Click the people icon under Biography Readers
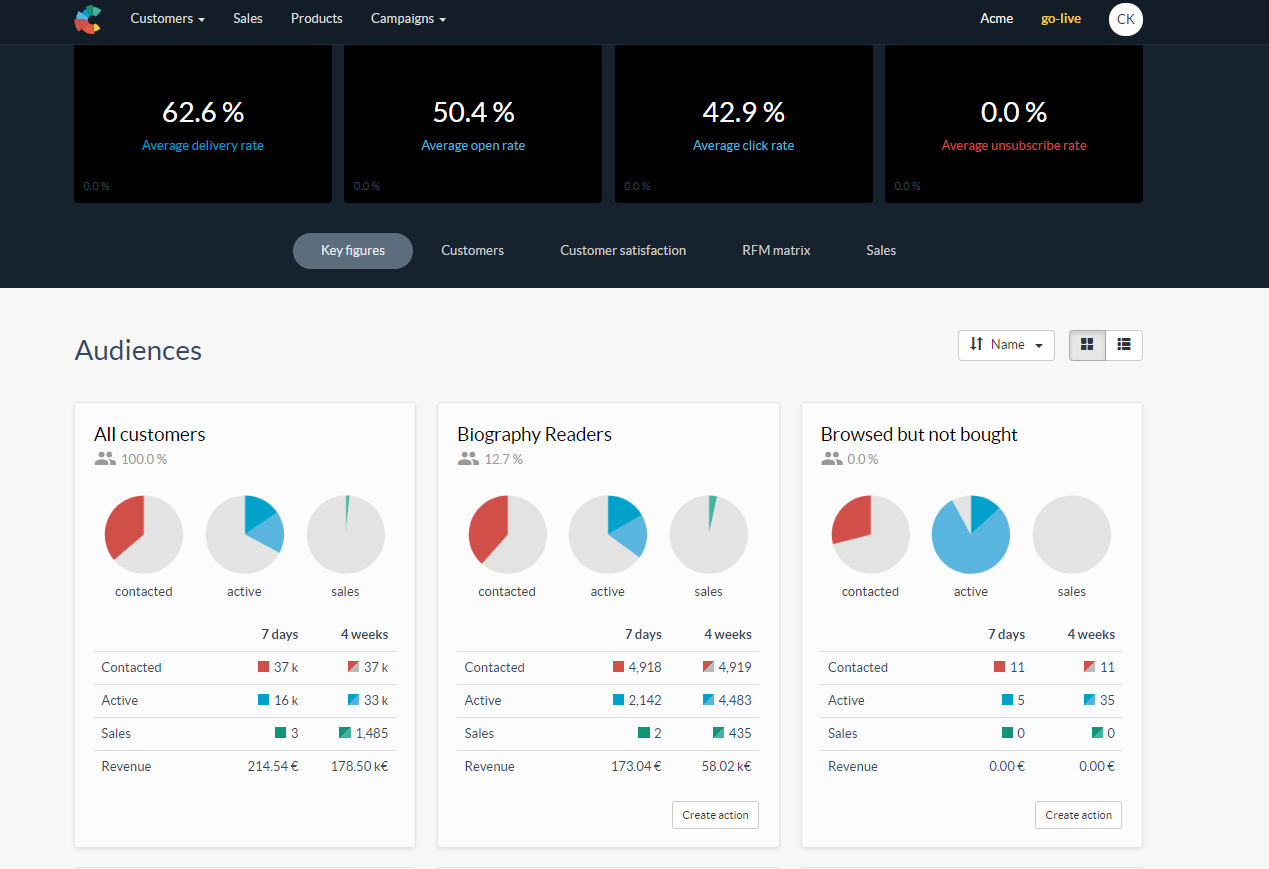Viewport: 1269px width, 869px height. click(469, 459)
